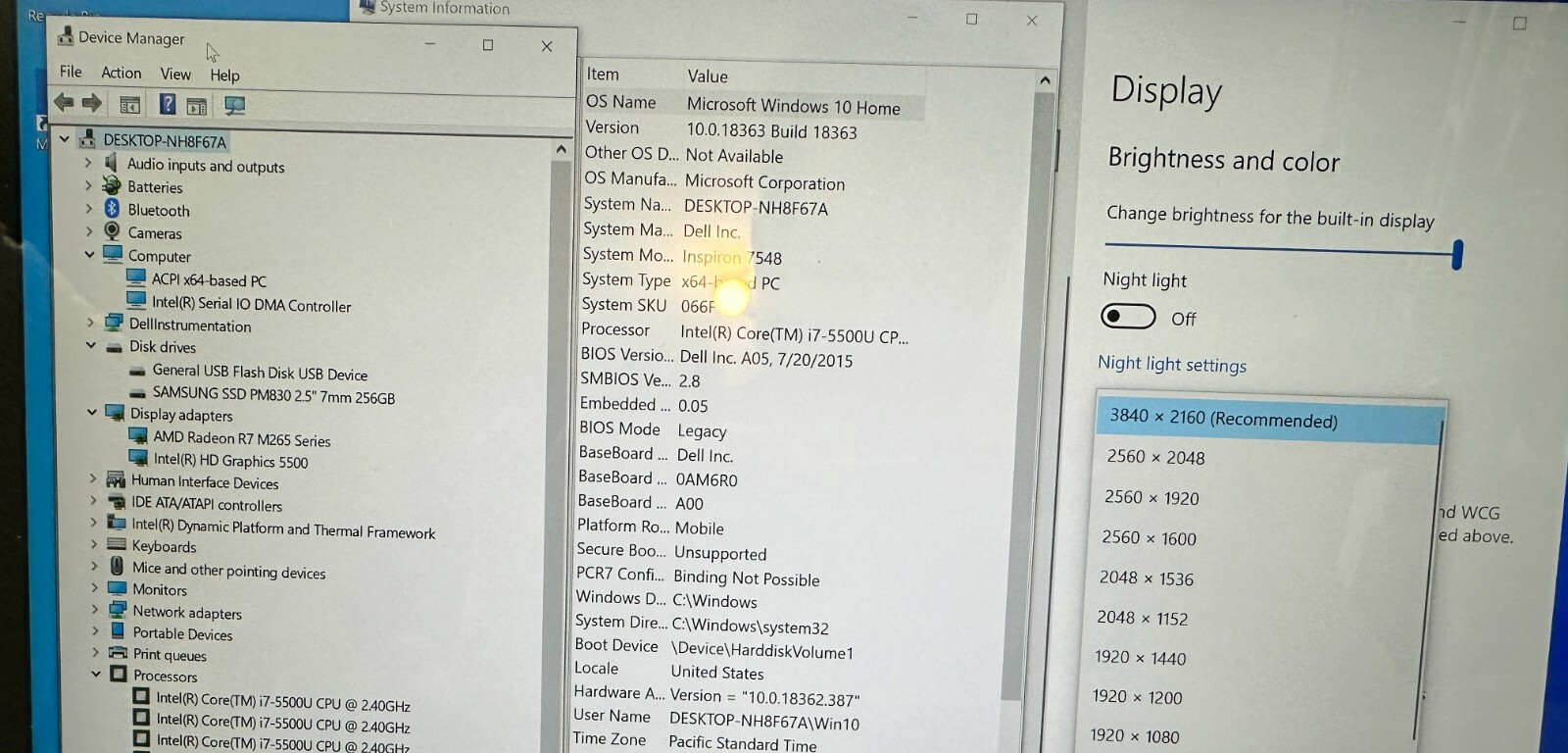Click the Keyboards category icon

tap(117, 544)
